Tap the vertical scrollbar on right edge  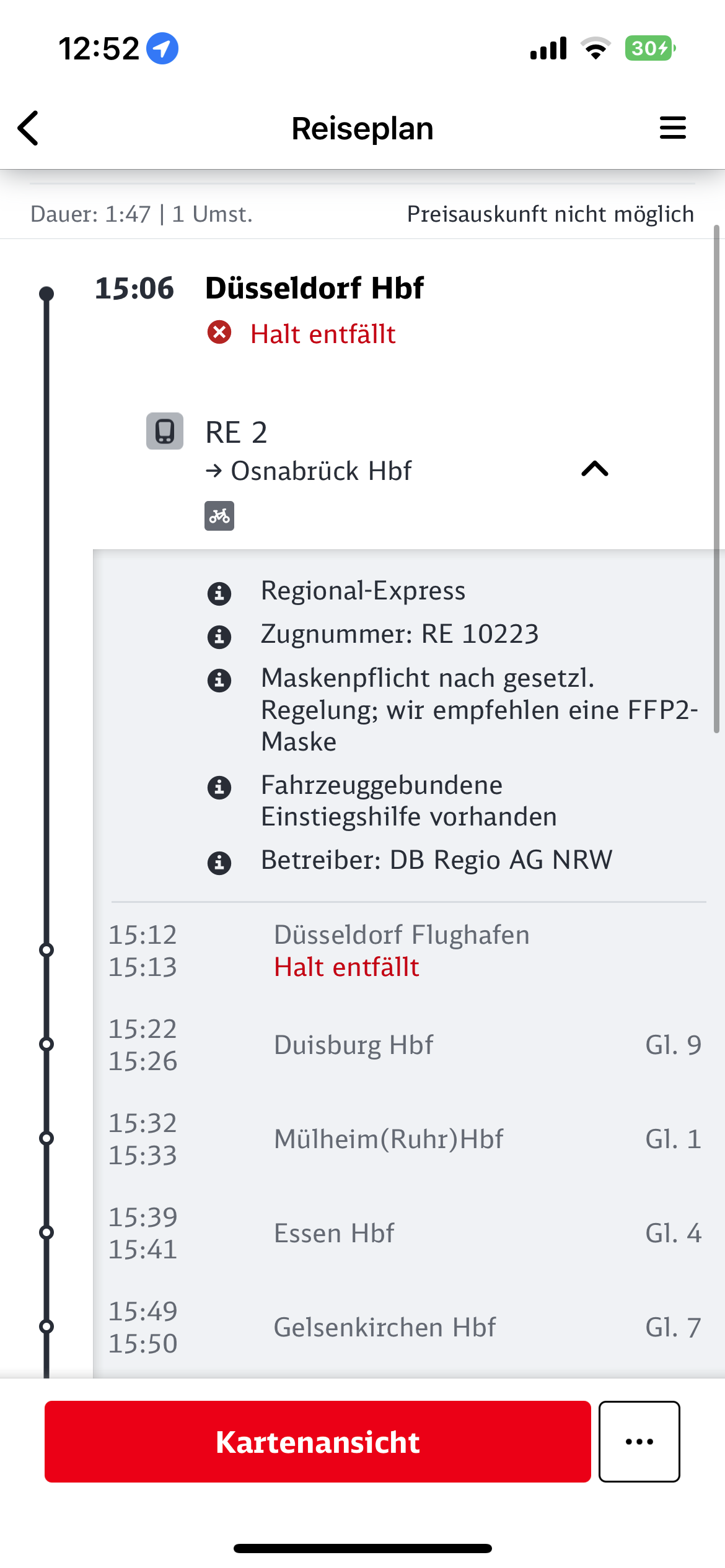click(716, 479)
